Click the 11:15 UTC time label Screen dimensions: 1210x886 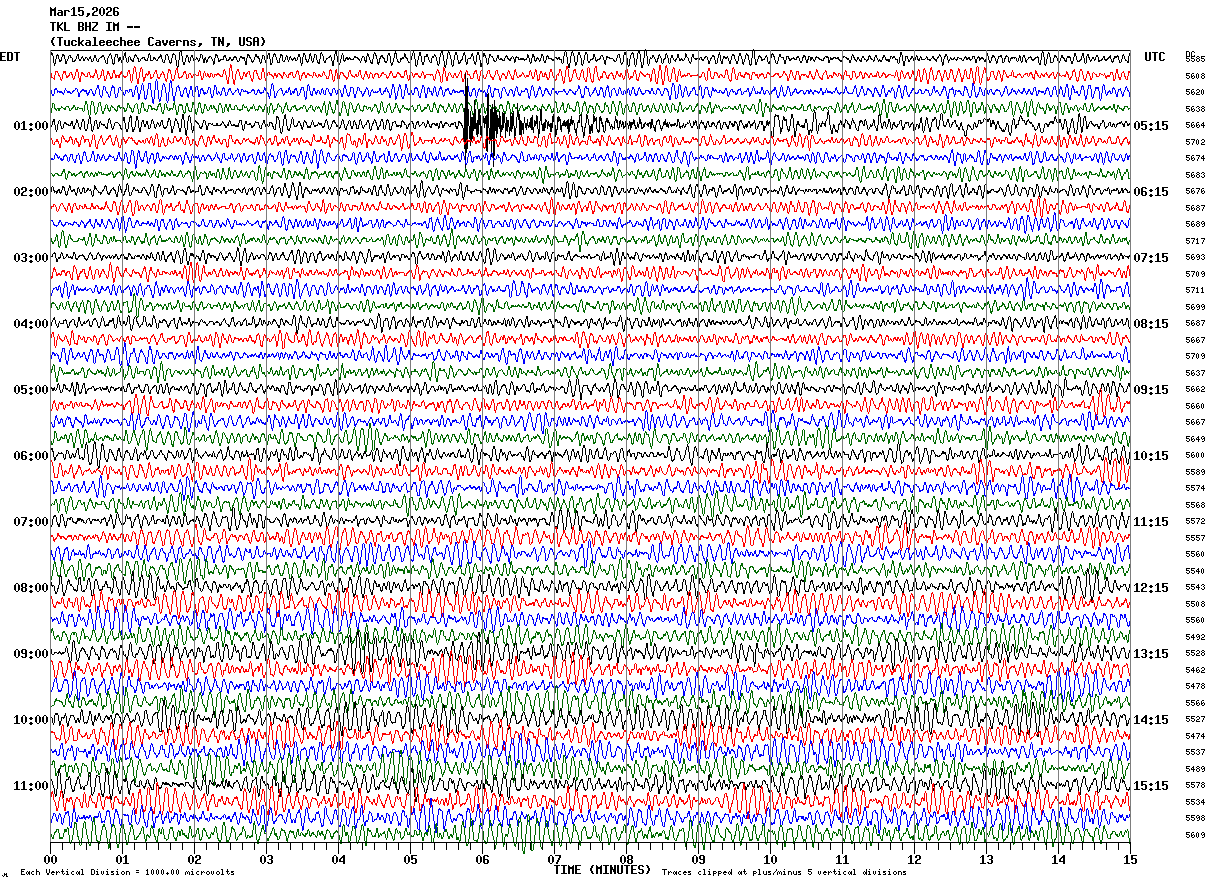click(1151, 522)
